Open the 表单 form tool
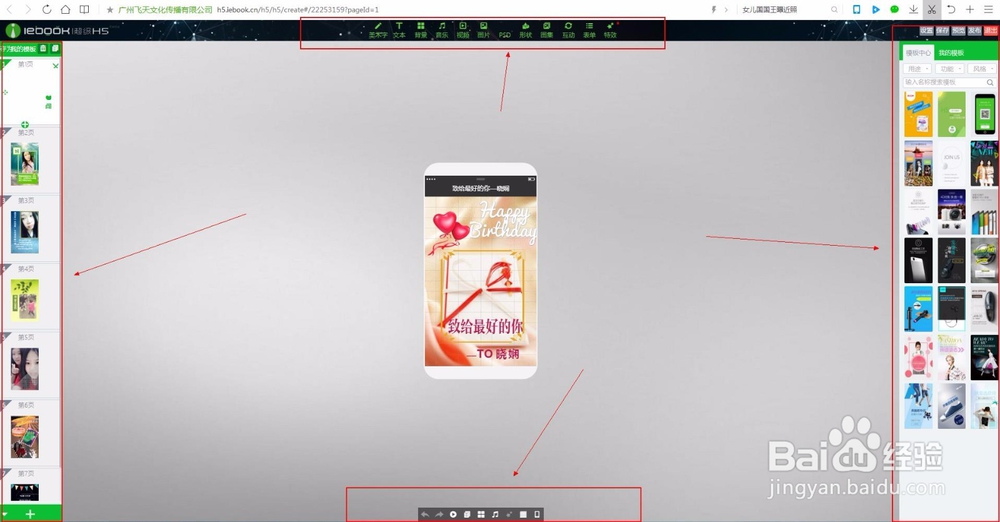Screen dimensions: 1000x522 click(x=589, y=30)
